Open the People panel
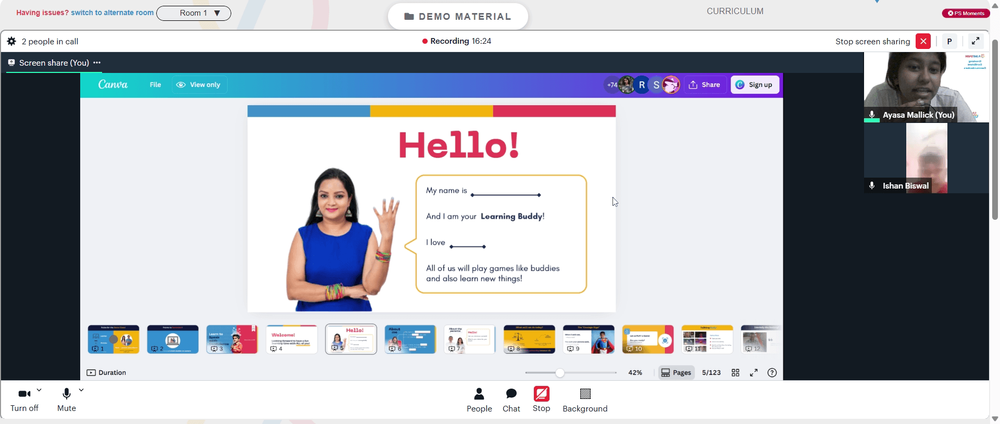Viewport: 1000px width, 424px height. 479,400
